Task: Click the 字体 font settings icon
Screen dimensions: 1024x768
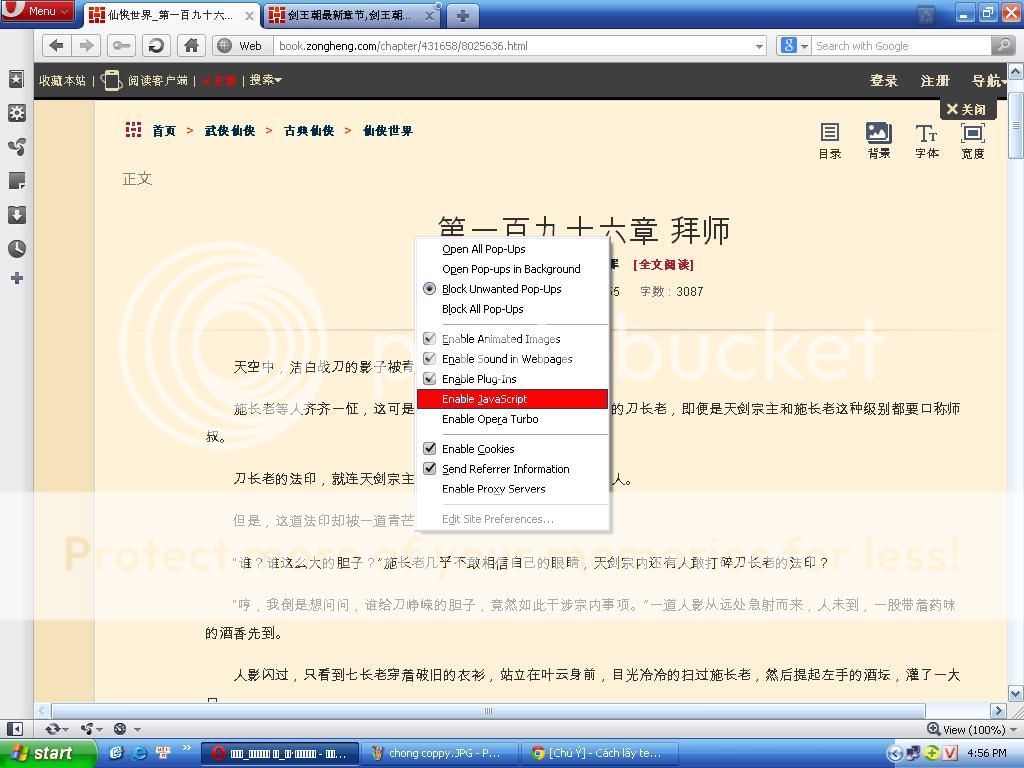Action: coord(926,140)
